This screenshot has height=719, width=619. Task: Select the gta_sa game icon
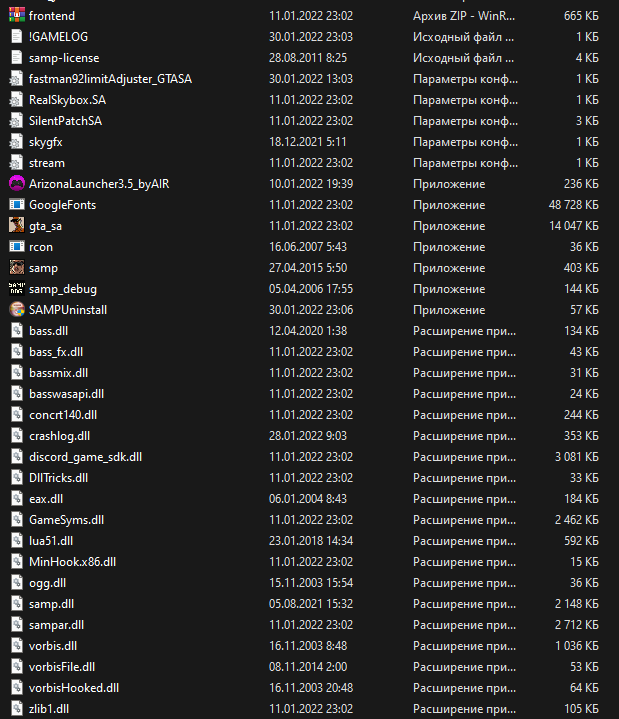(x=17, y=226)
